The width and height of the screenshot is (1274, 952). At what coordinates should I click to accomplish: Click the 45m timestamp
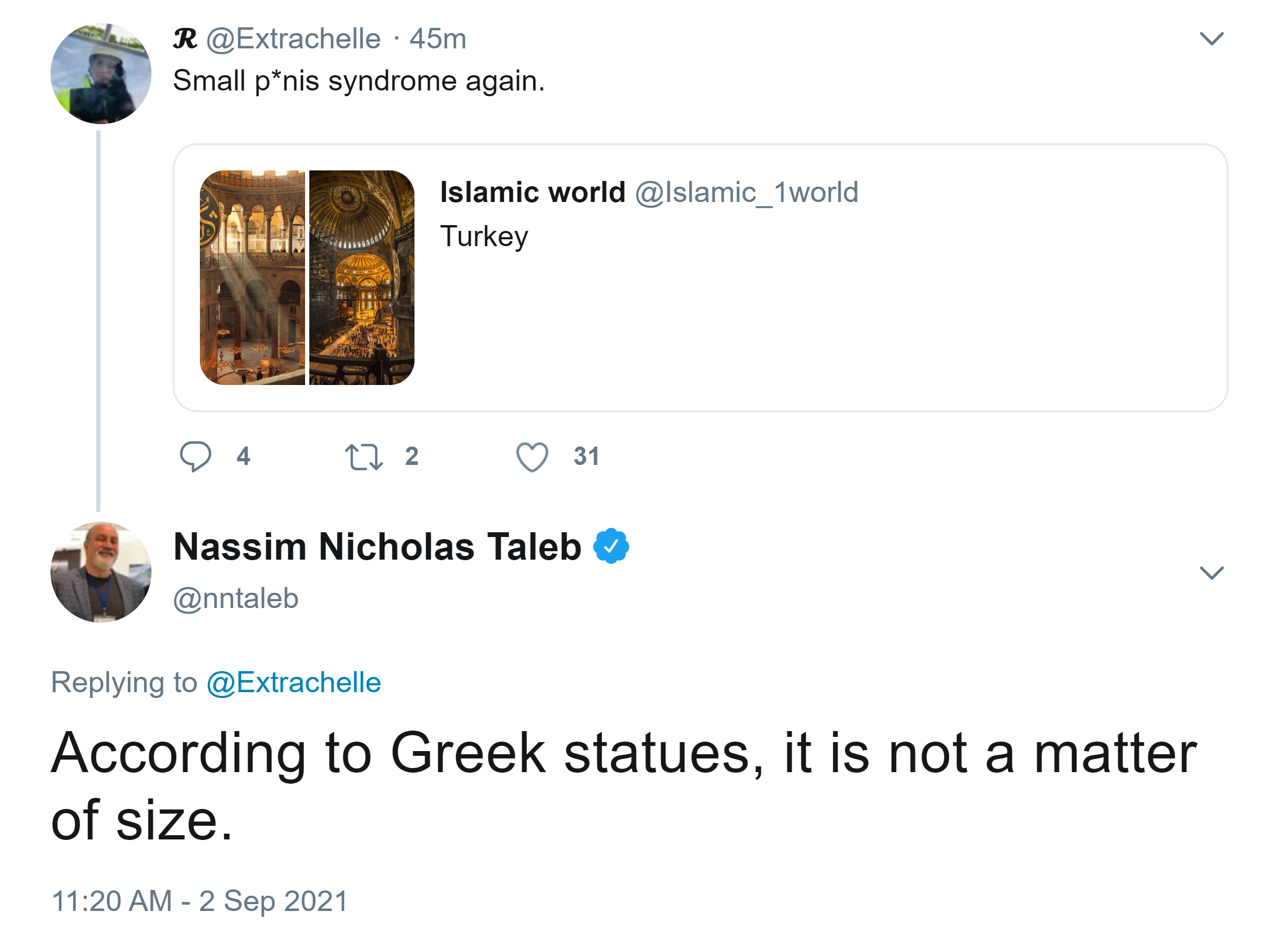pyautogui.click(x=438, y=39)
